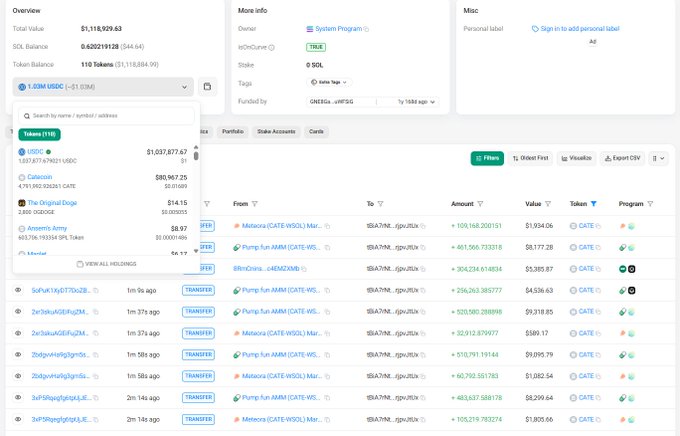The height and width of the screenshot is (436, 680).
Task: Copy destination address in the +109,168.200151 row
Action: 423,226
